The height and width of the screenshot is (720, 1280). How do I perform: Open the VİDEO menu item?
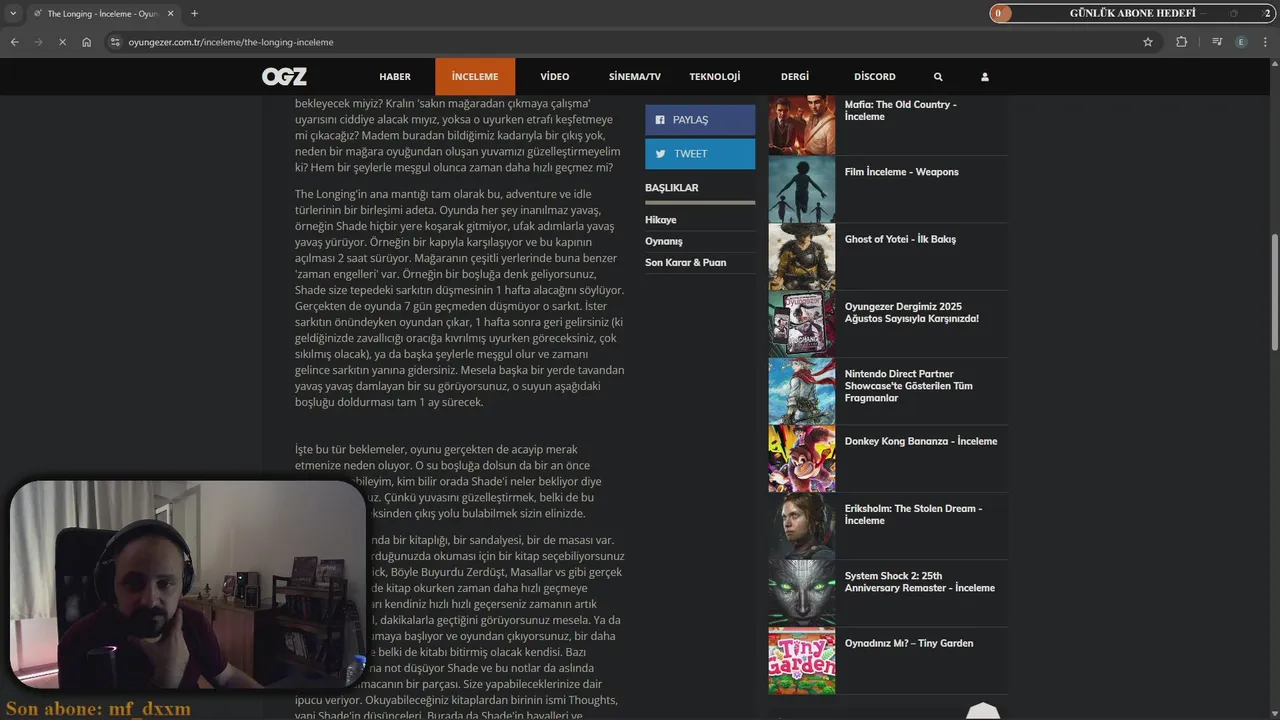click(x=555, y=77)
